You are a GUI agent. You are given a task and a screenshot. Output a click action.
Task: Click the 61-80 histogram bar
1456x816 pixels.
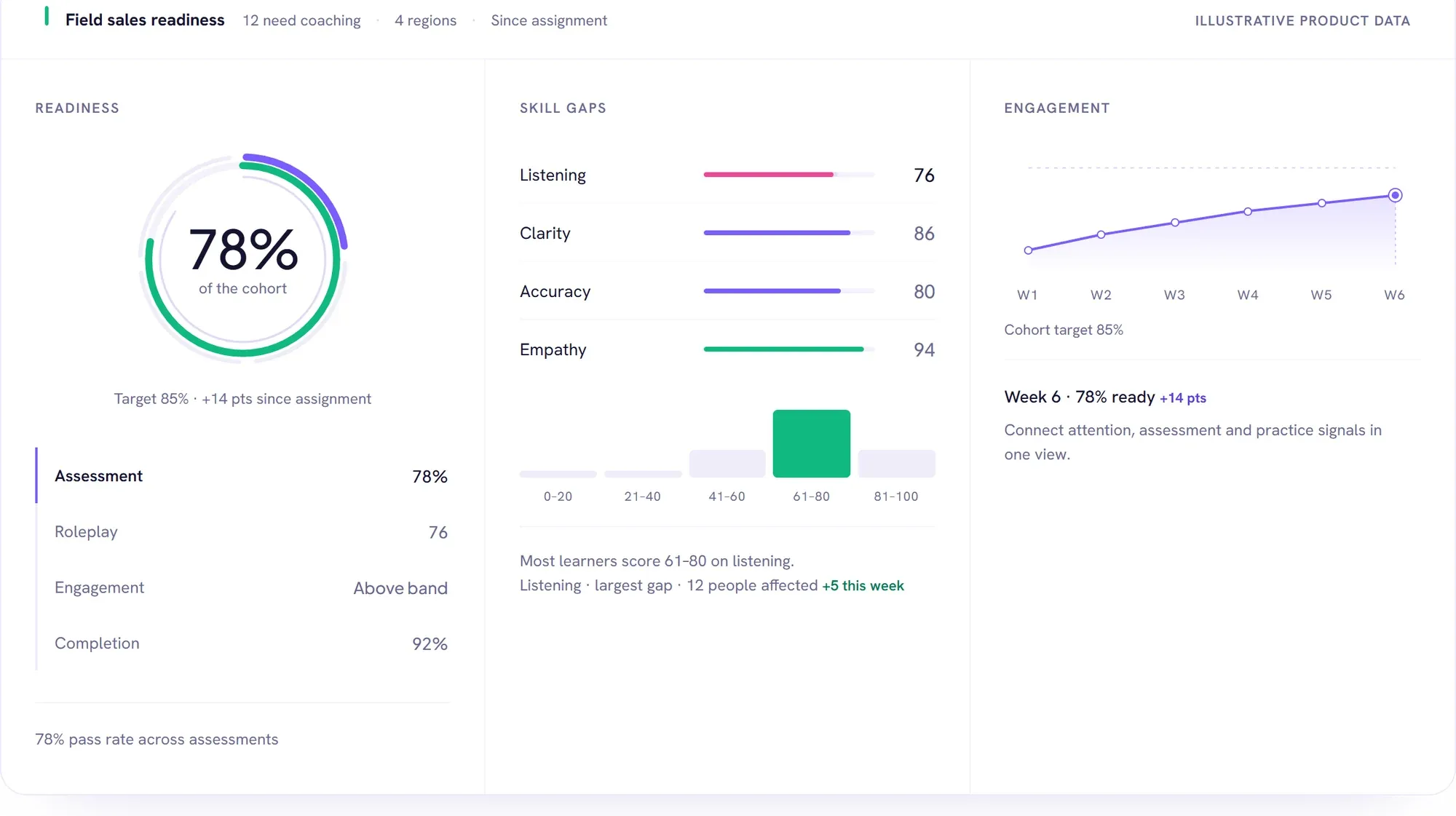click(811, 443)
